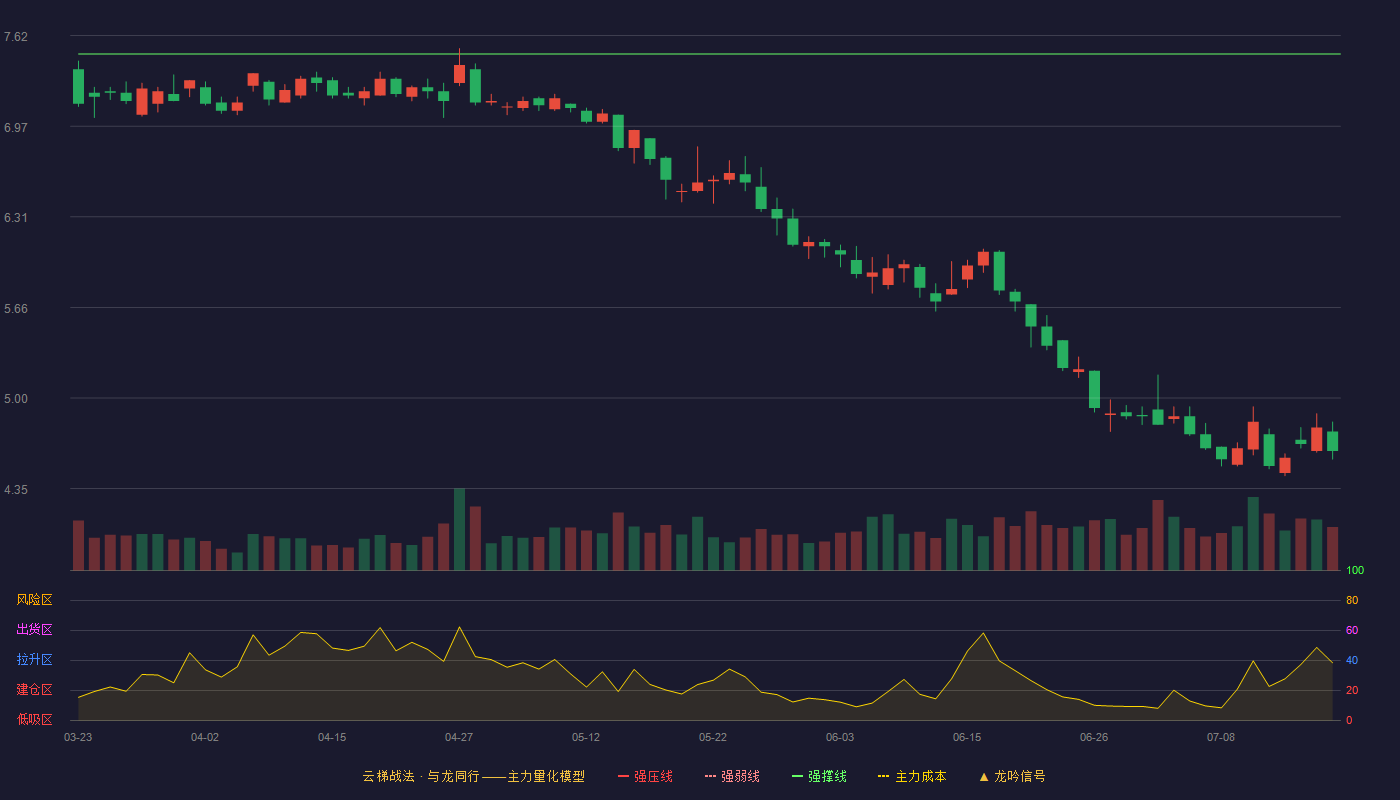Click the 07-08 date label
Viewport: 1400px width, 800px height.
point(1221,737)
